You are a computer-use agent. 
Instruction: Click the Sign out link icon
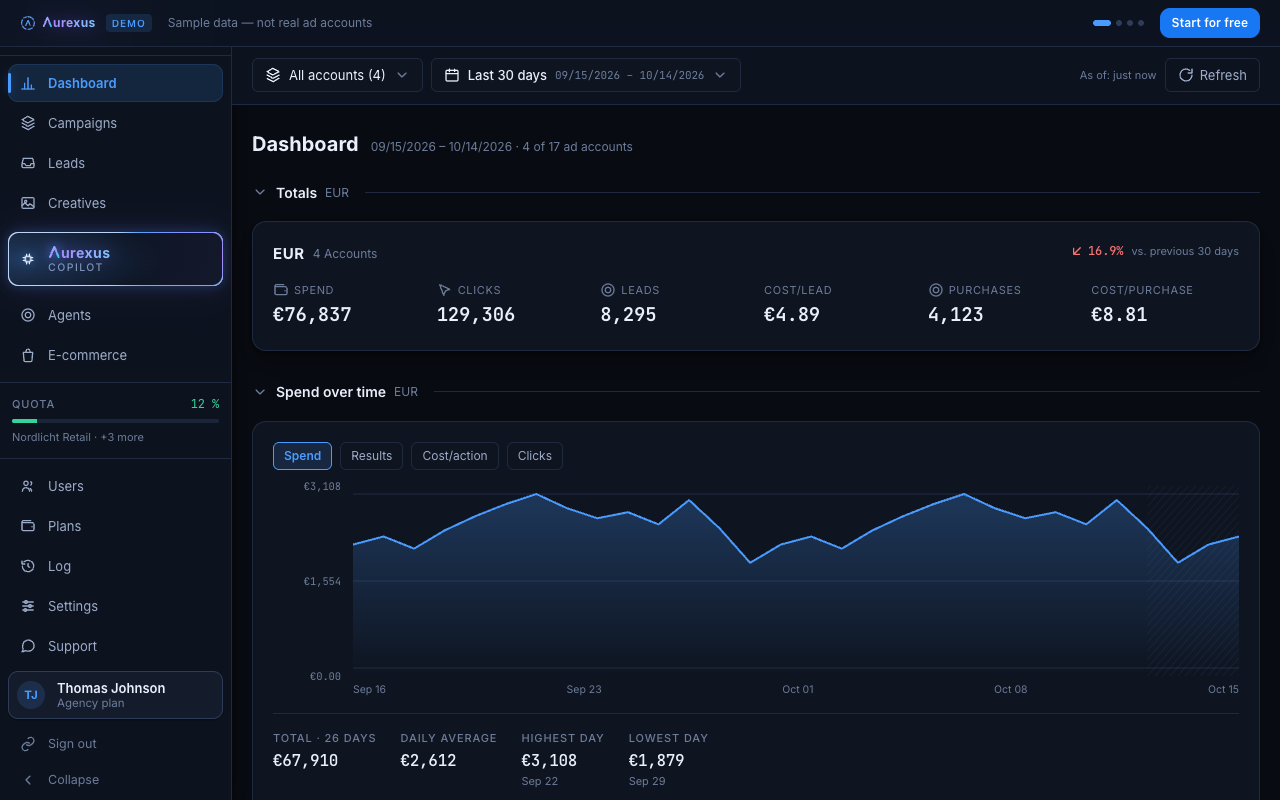coord(28,744)
